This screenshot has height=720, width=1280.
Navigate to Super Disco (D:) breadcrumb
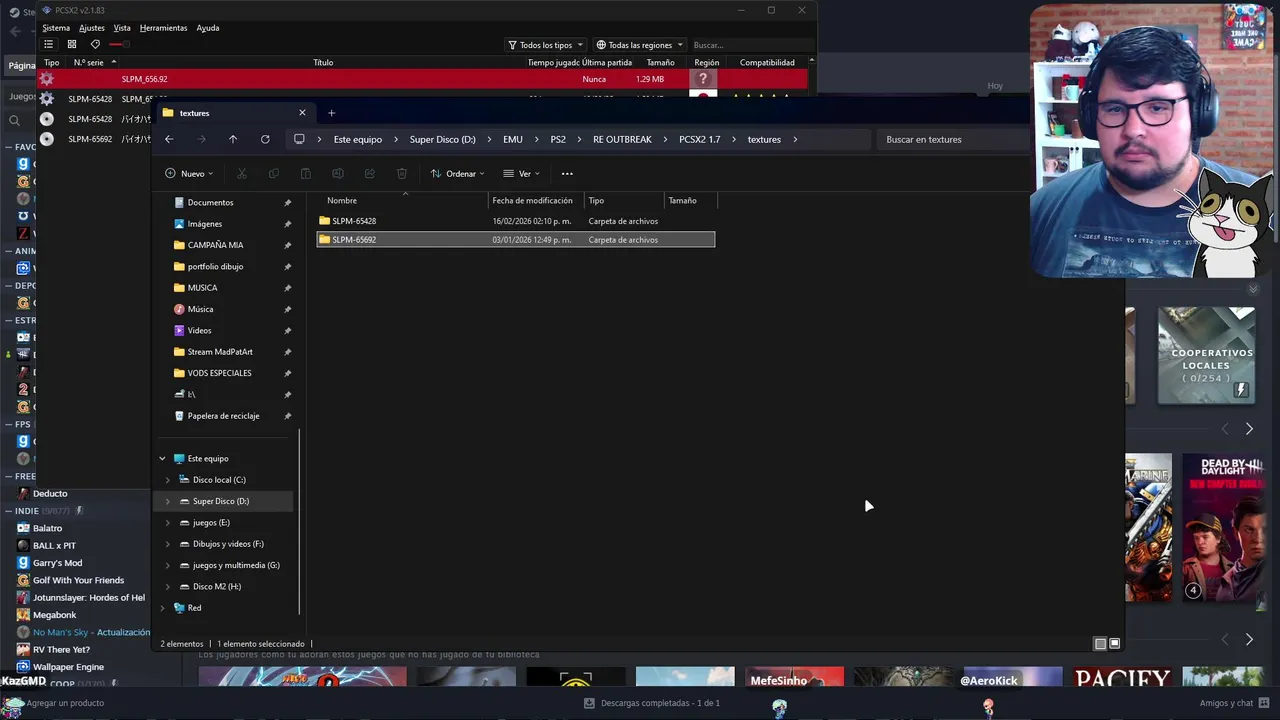click(443, 139)
